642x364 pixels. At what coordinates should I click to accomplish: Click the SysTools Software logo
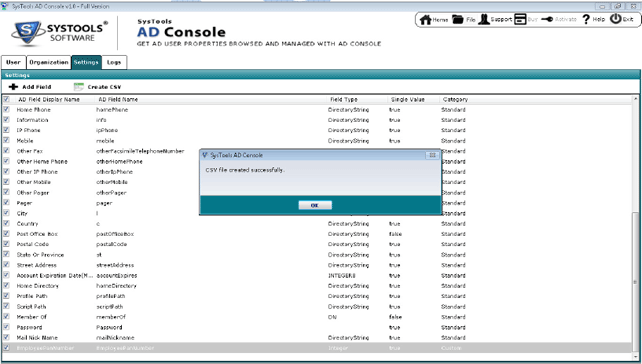pos(59,32)
